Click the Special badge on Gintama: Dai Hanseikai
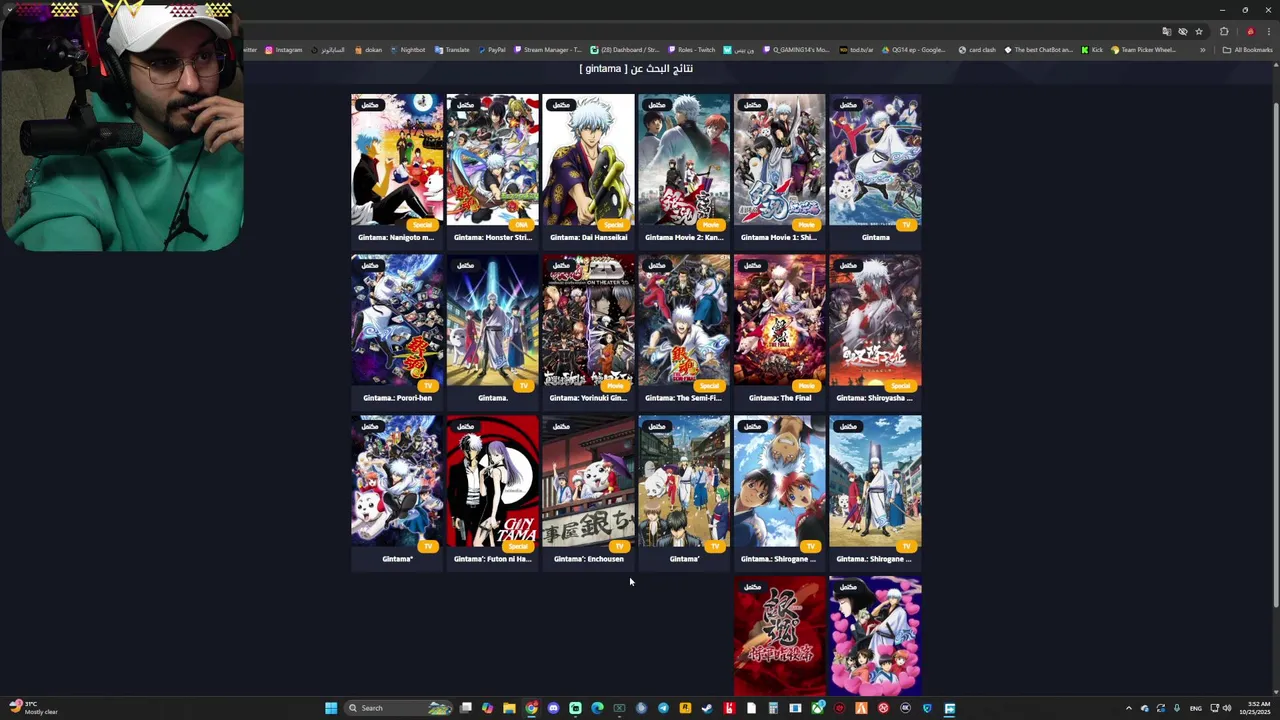The image size is (1280, 720). tap(614, 225)
